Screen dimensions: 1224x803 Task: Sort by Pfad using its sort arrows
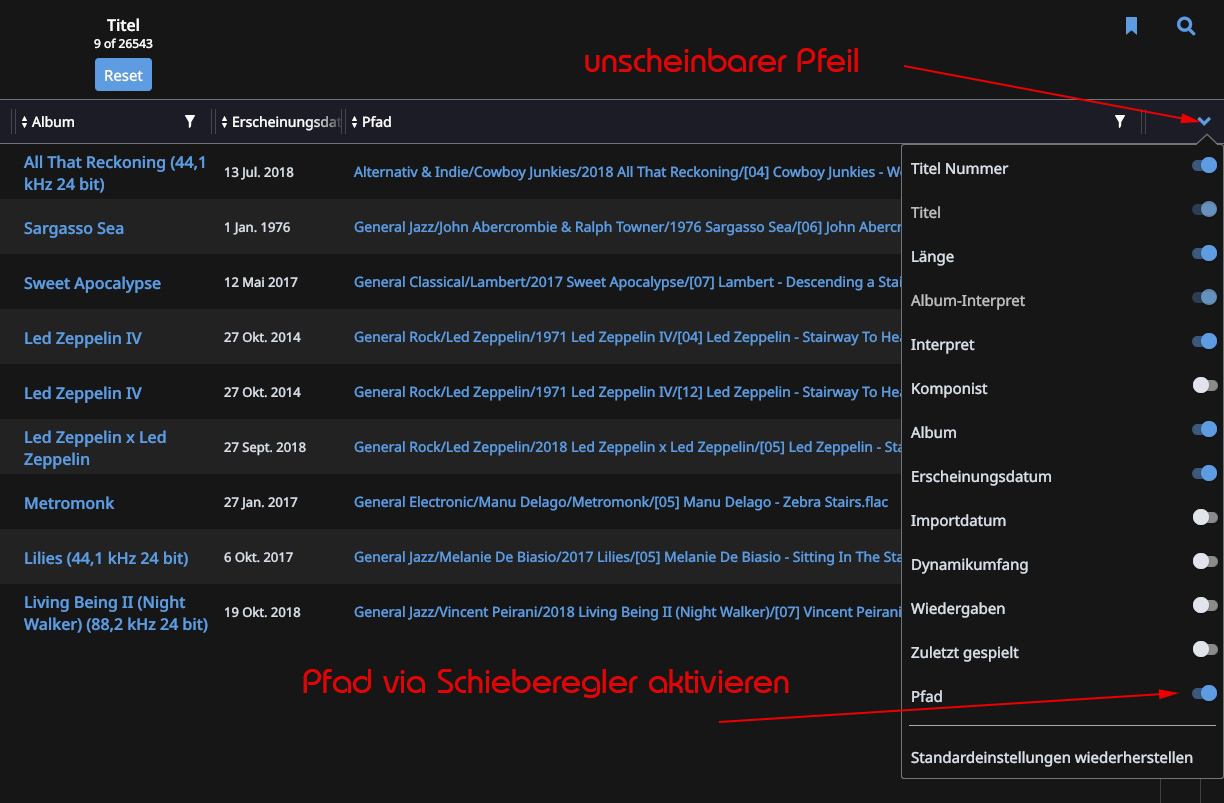[354, 122]
